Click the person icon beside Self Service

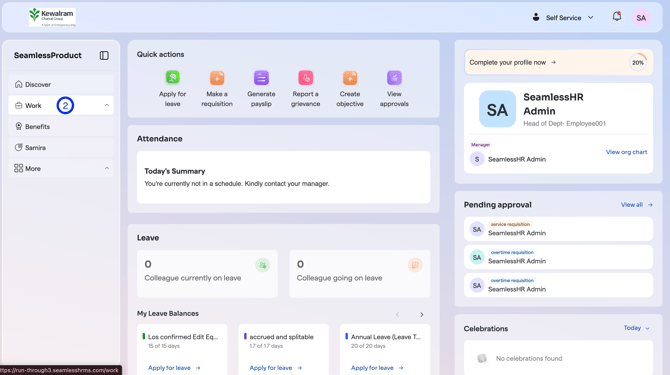[x=536, y=17]
